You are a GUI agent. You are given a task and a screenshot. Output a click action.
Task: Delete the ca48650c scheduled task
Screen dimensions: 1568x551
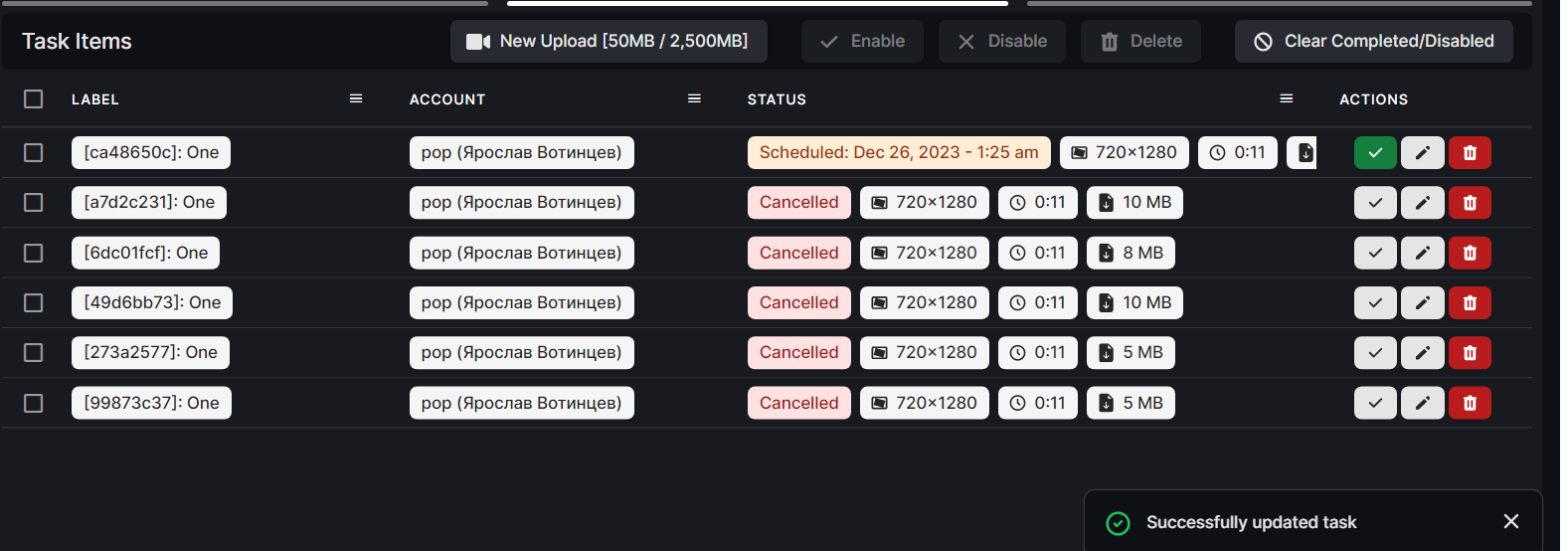1470,152
